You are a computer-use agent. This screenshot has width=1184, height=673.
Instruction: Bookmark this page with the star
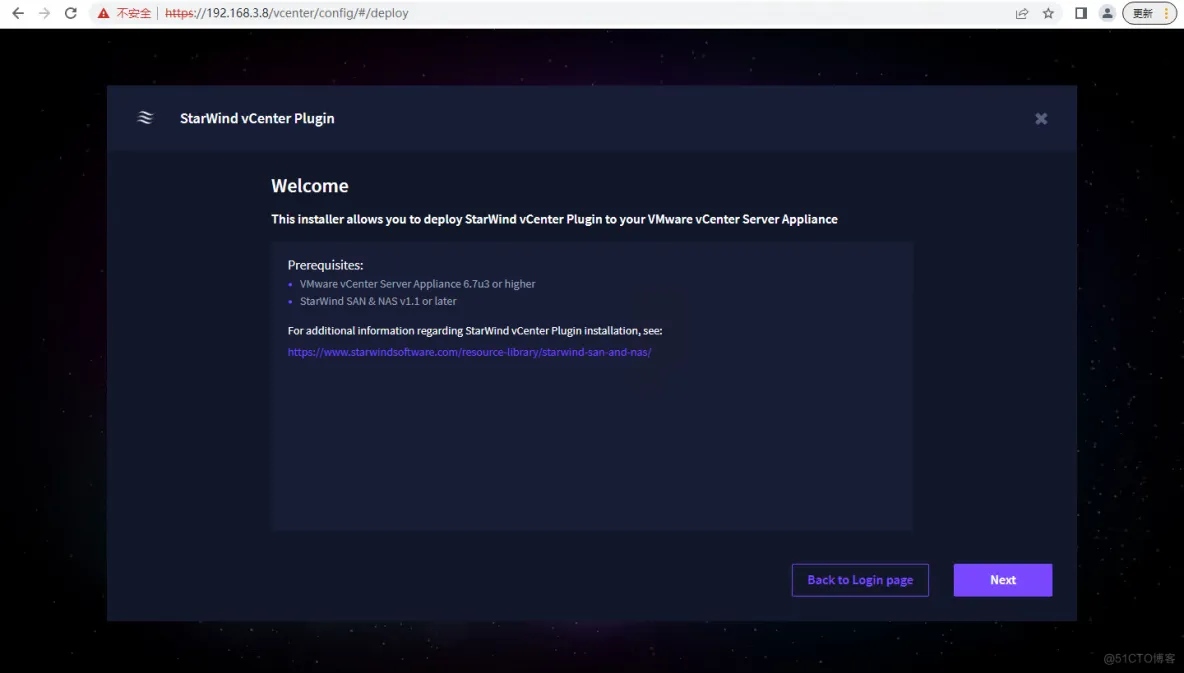[x=1048, y=13]
